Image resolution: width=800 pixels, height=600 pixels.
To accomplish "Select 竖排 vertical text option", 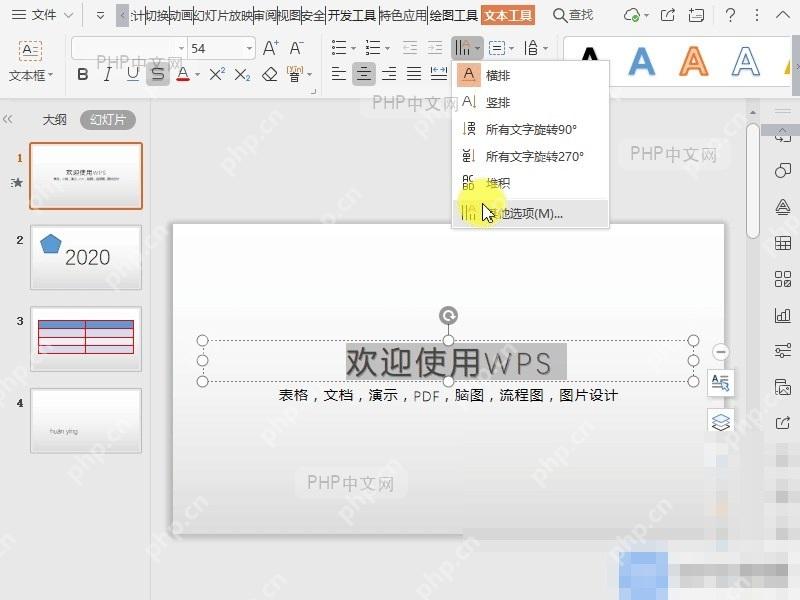I will pos(530,103).
